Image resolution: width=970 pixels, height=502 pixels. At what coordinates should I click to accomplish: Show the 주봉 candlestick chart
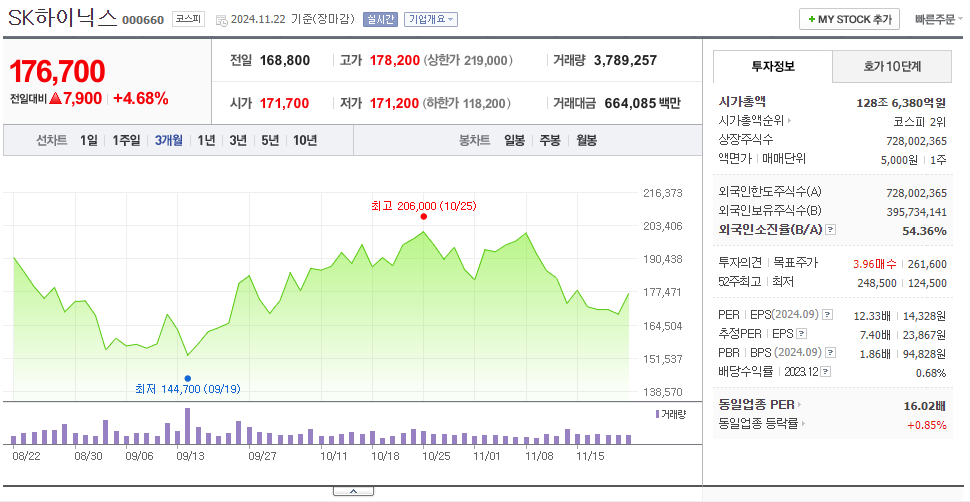pyautogui.click(x=550, y=141)
